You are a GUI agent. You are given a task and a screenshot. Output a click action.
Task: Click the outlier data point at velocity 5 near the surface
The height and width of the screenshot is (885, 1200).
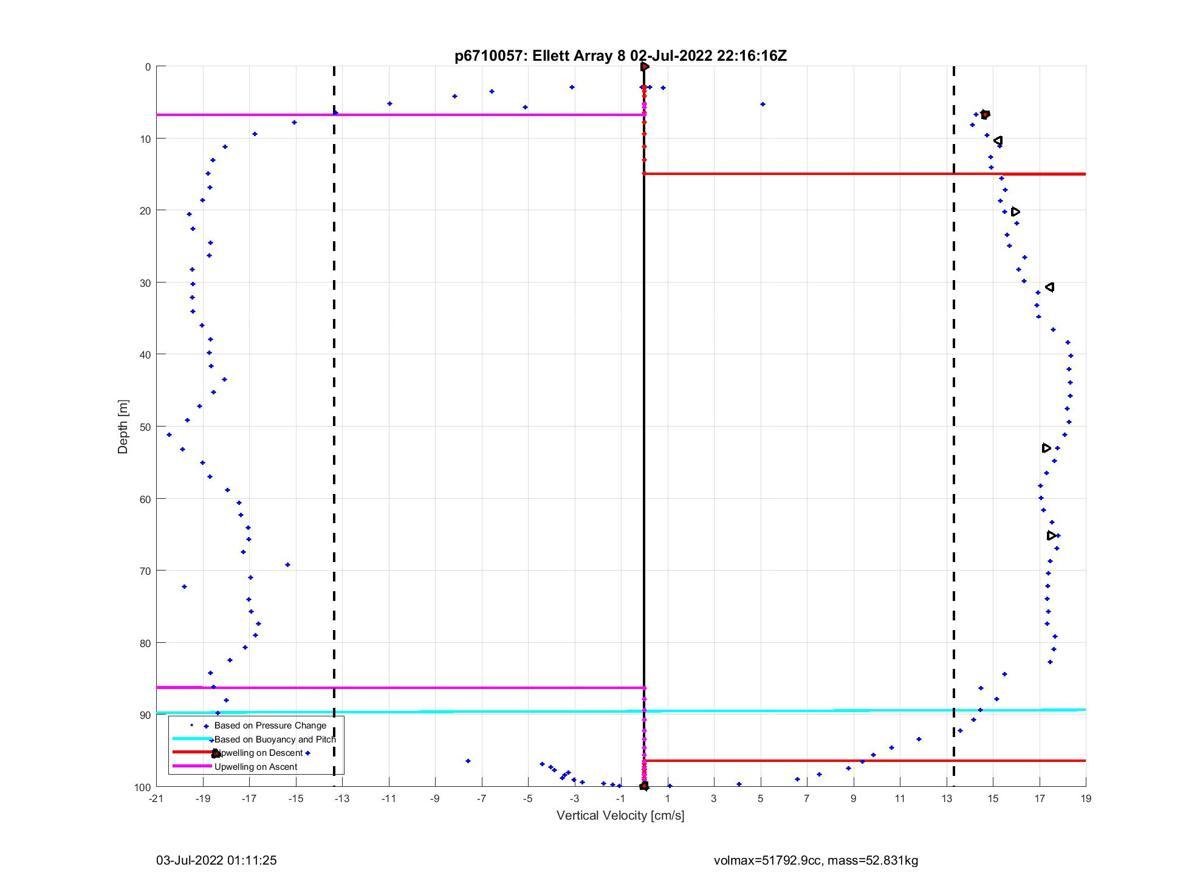[762, 104]
